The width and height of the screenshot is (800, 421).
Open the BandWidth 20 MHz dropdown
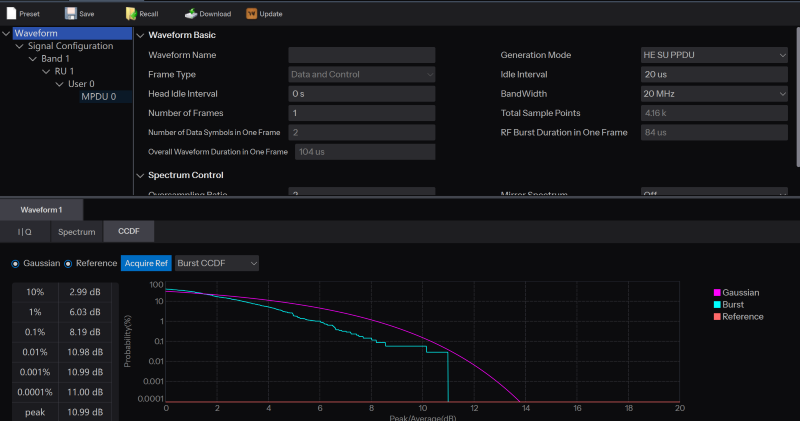[x=714, y=94]
